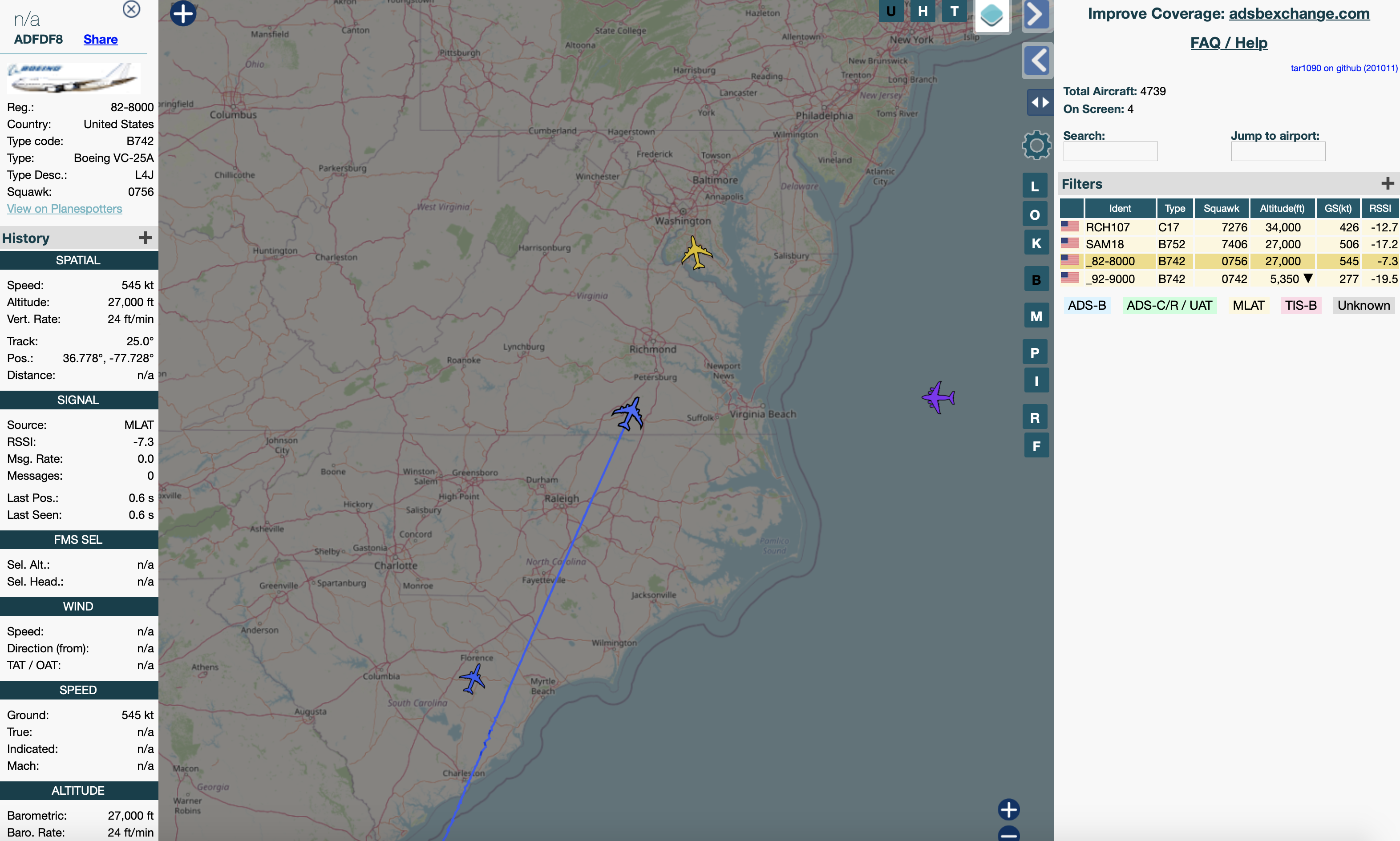Click the flag column header cell

pyautogui.click(x=1072, y=208)
